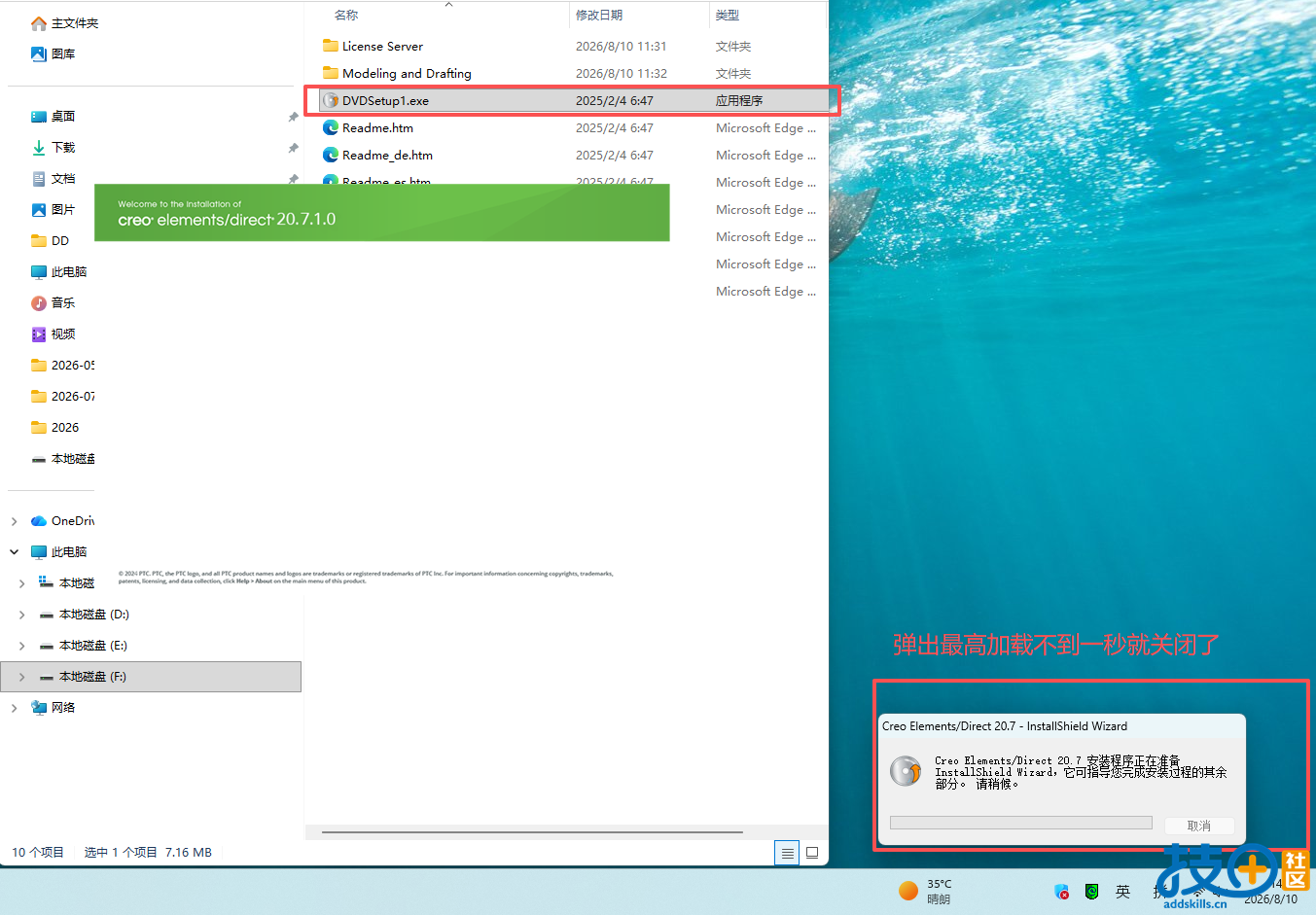This screenshot has height=915, width=1316.
Task: Open the weather widget showing 35°C
Action: point(926,891)
